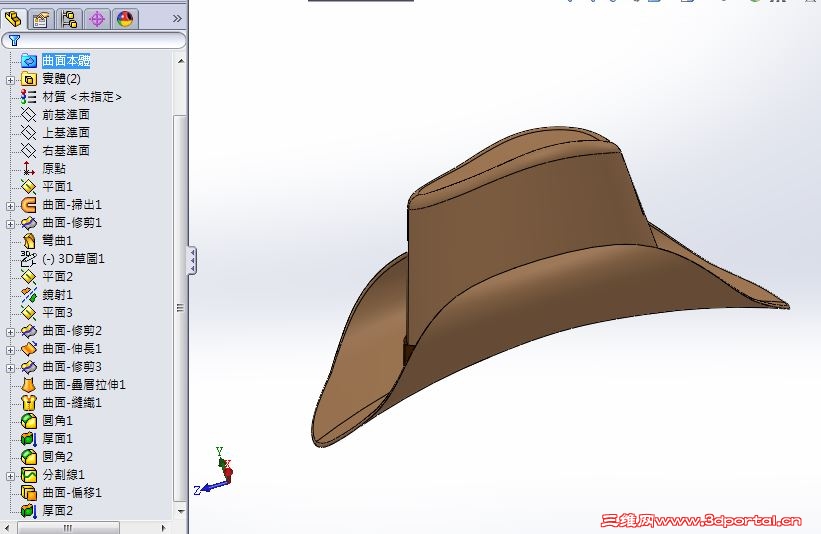Open the DisplayManager tab
Image resolution: width=821 pixels, height=534 pixels.
click(125, 19)
